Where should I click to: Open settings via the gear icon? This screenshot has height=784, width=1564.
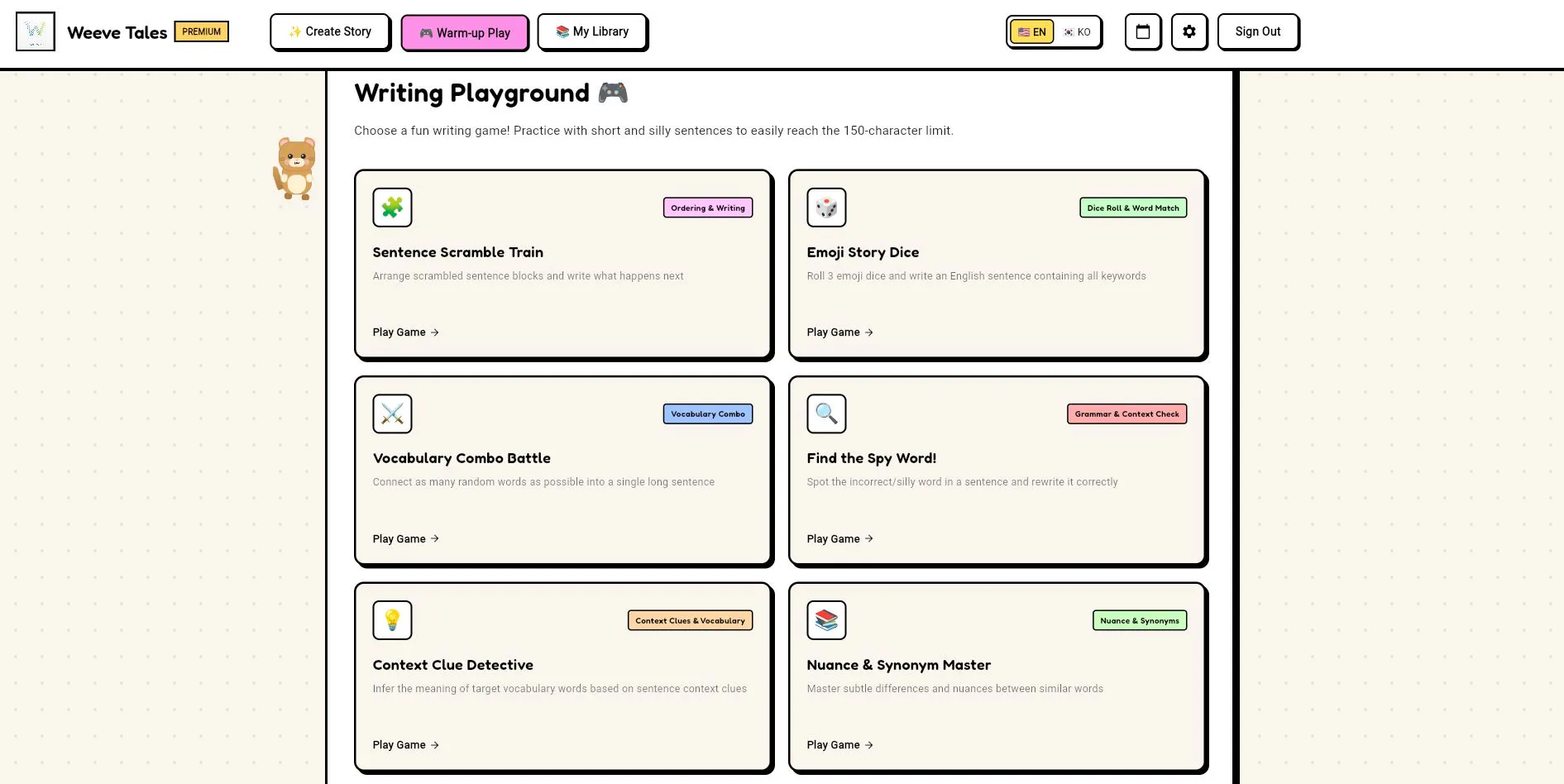[x=1189, y=31]
